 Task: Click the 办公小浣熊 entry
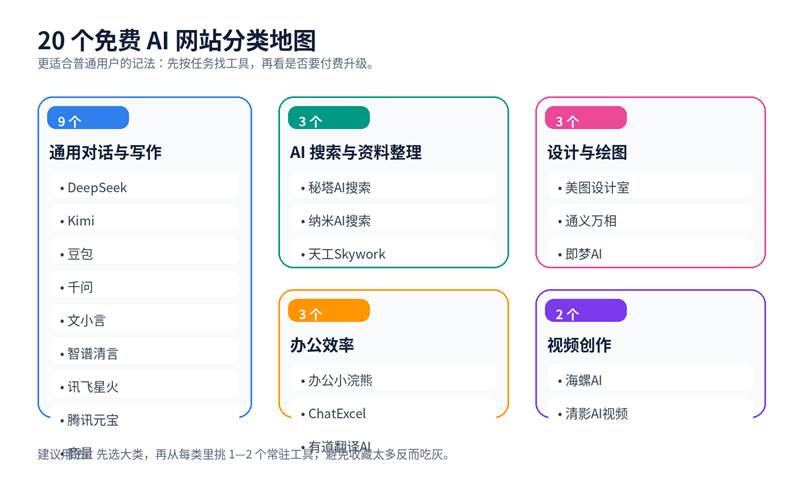(393, 380)
